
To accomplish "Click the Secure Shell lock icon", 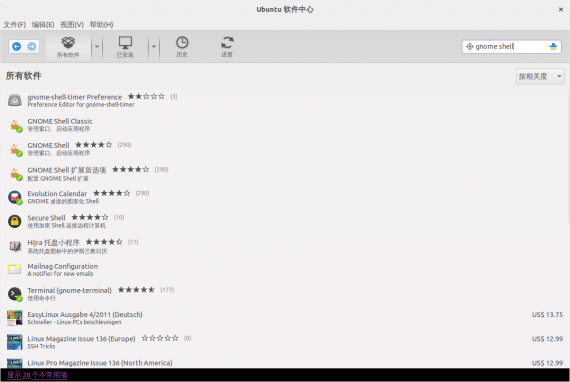I will click(15, 221).
